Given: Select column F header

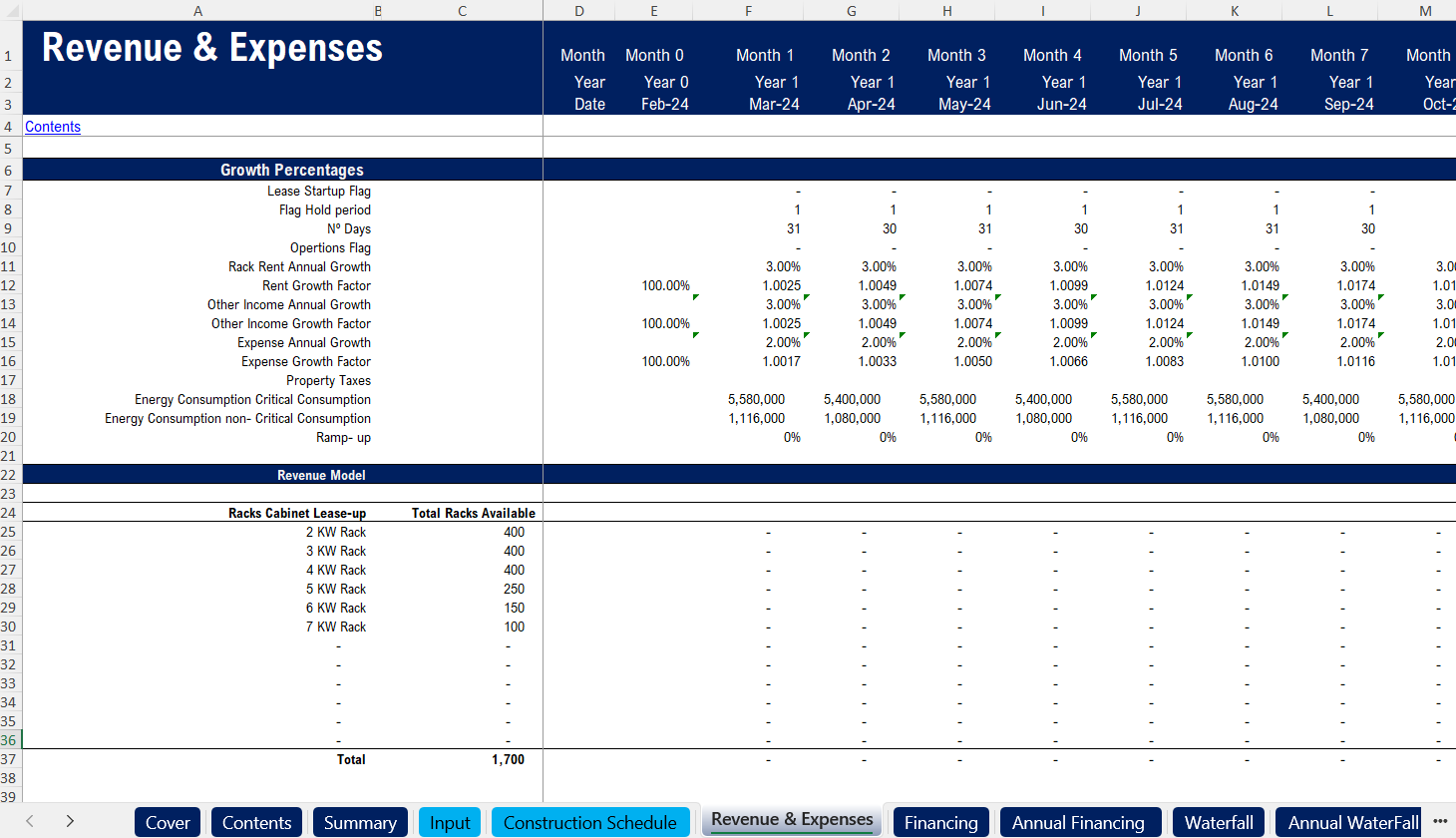Looking at the screenshot, I should pos(748,11).
